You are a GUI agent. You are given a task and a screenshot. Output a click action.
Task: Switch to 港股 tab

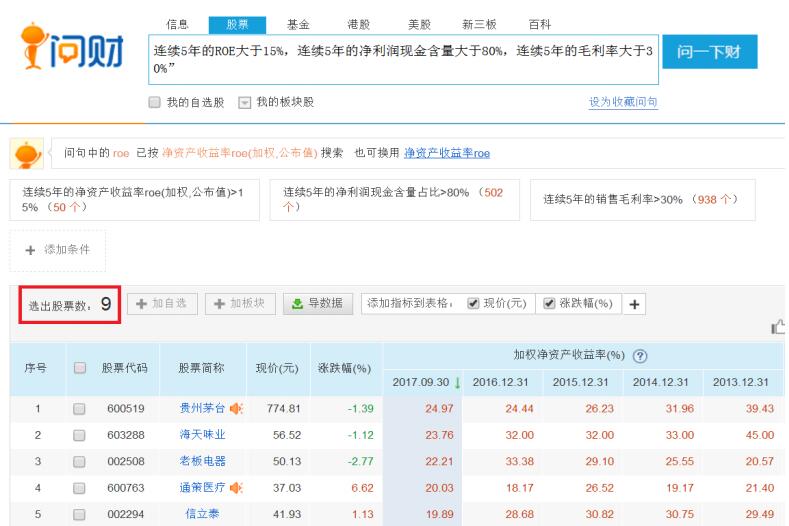click(x=358, y=24)
